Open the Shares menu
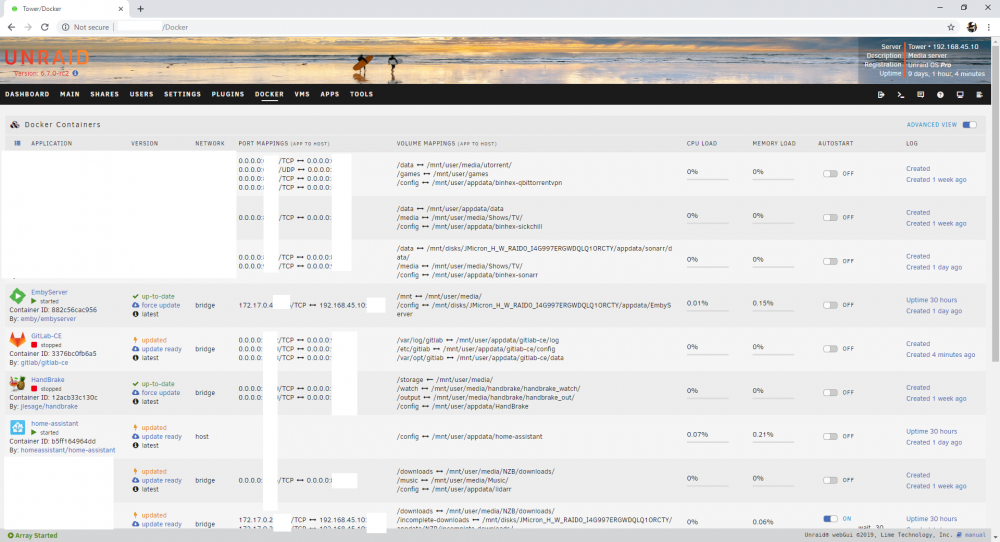The width and height of the screenshot is (1000, 542). click(105, 94)
